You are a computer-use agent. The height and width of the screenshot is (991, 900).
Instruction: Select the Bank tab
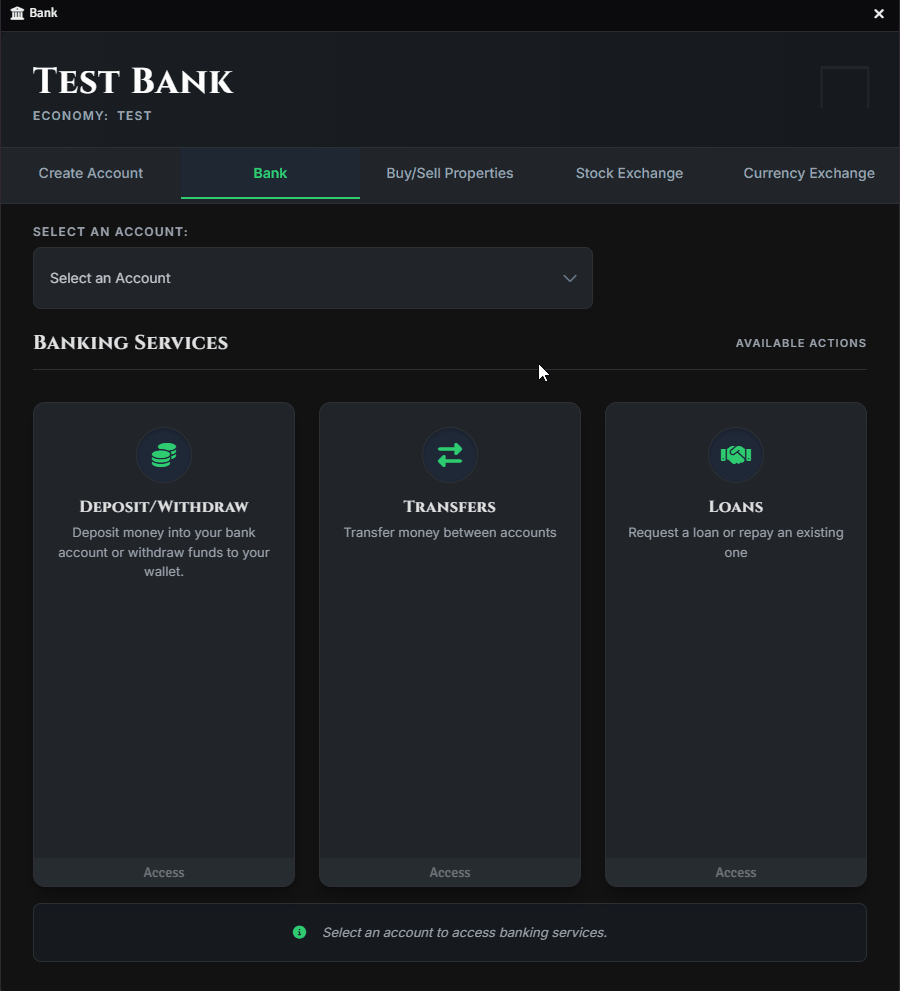point(271,173)
